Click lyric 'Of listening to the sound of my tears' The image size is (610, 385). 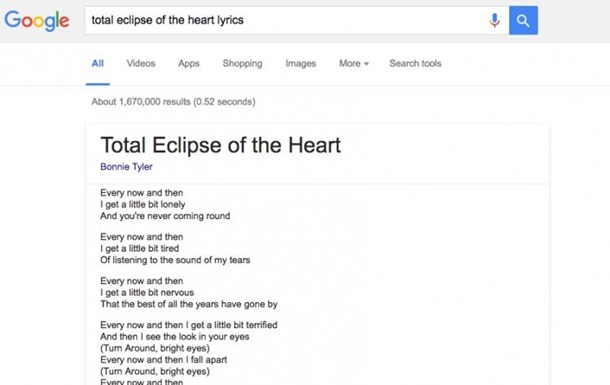click(175, 260)
